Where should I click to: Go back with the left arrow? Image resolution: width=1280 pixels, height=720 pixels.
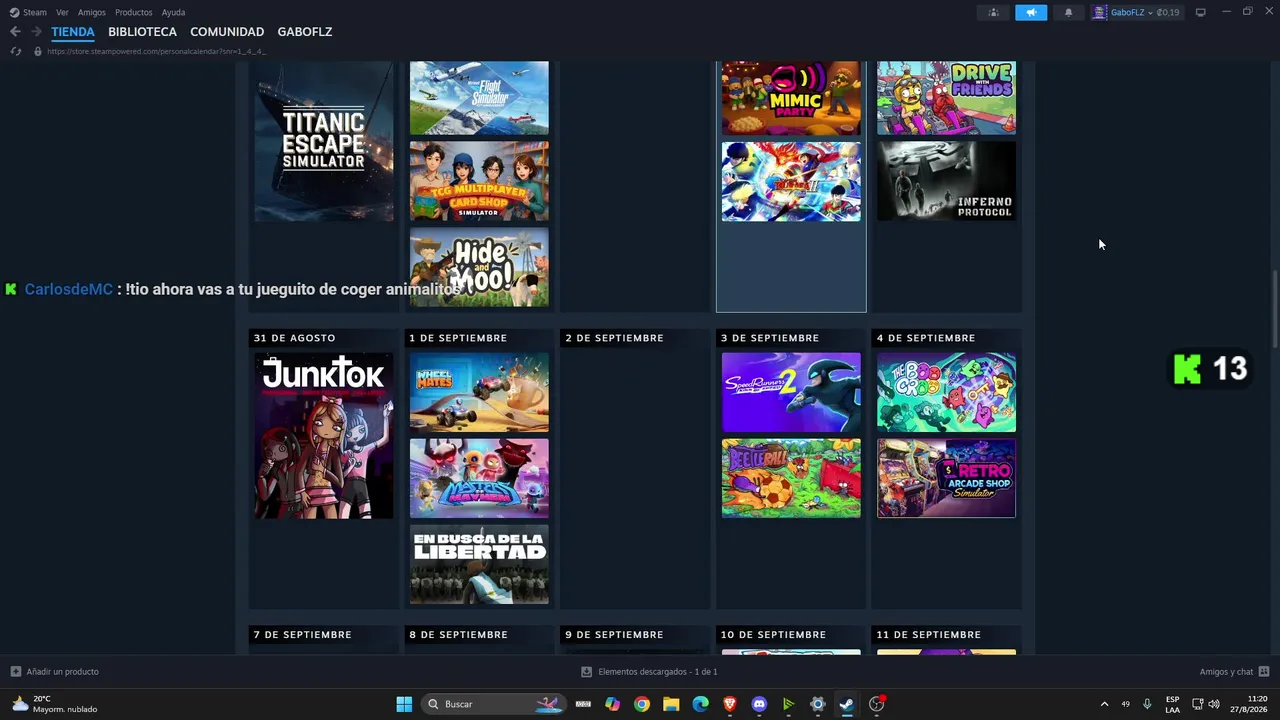click(15, 32)
